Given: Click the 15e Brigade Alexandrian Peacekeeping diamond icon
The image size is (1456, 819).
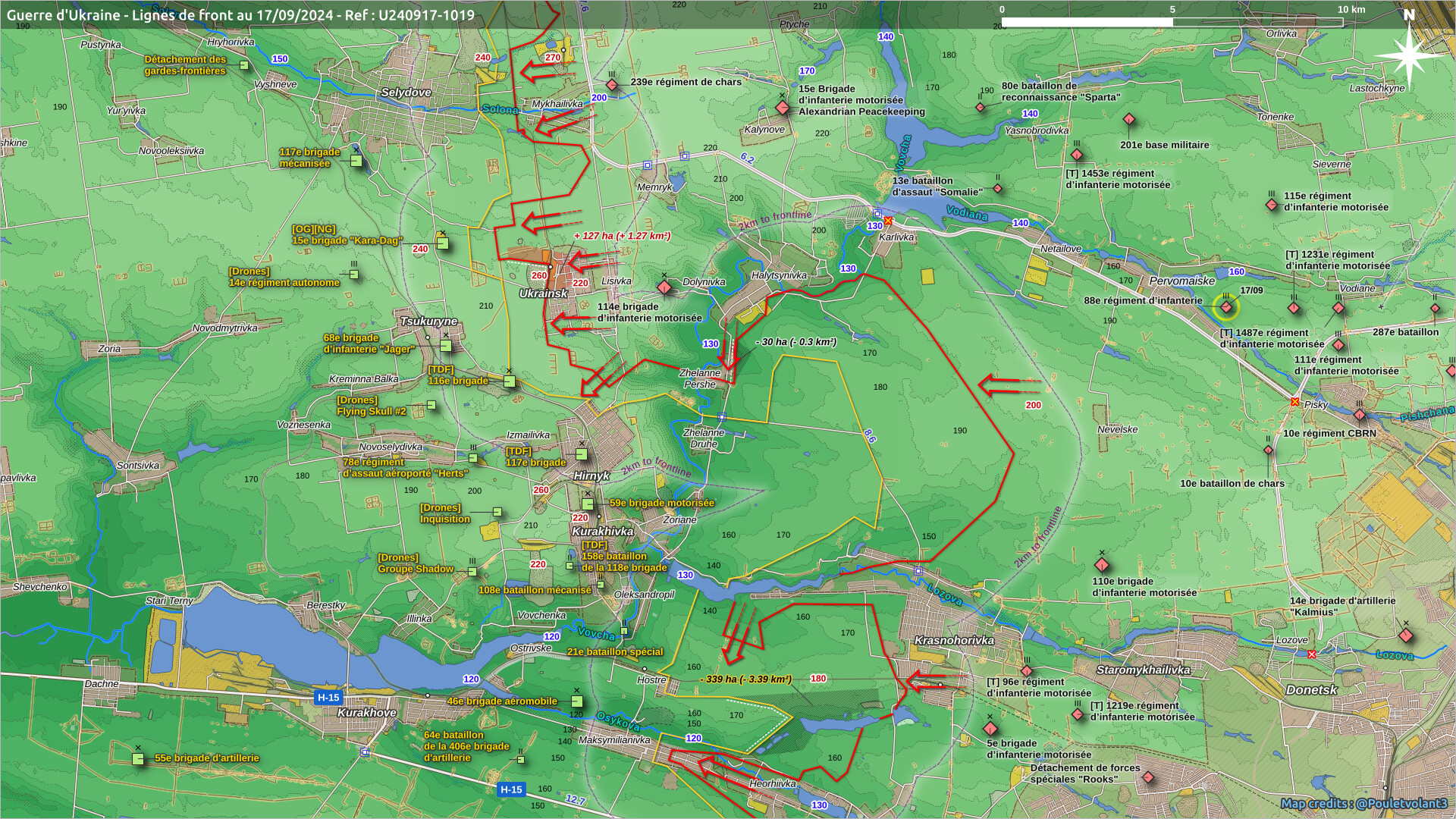Looking at the screenshot, I should pos(783,108).
